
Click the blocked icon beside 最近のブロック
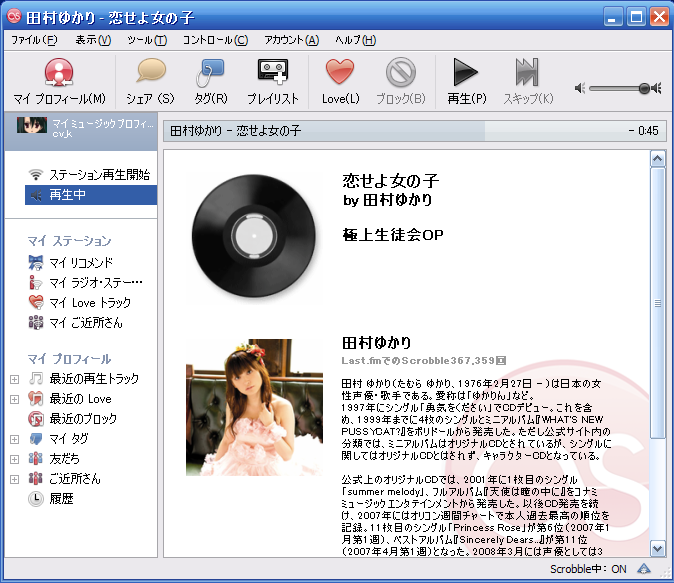[36, 419]
